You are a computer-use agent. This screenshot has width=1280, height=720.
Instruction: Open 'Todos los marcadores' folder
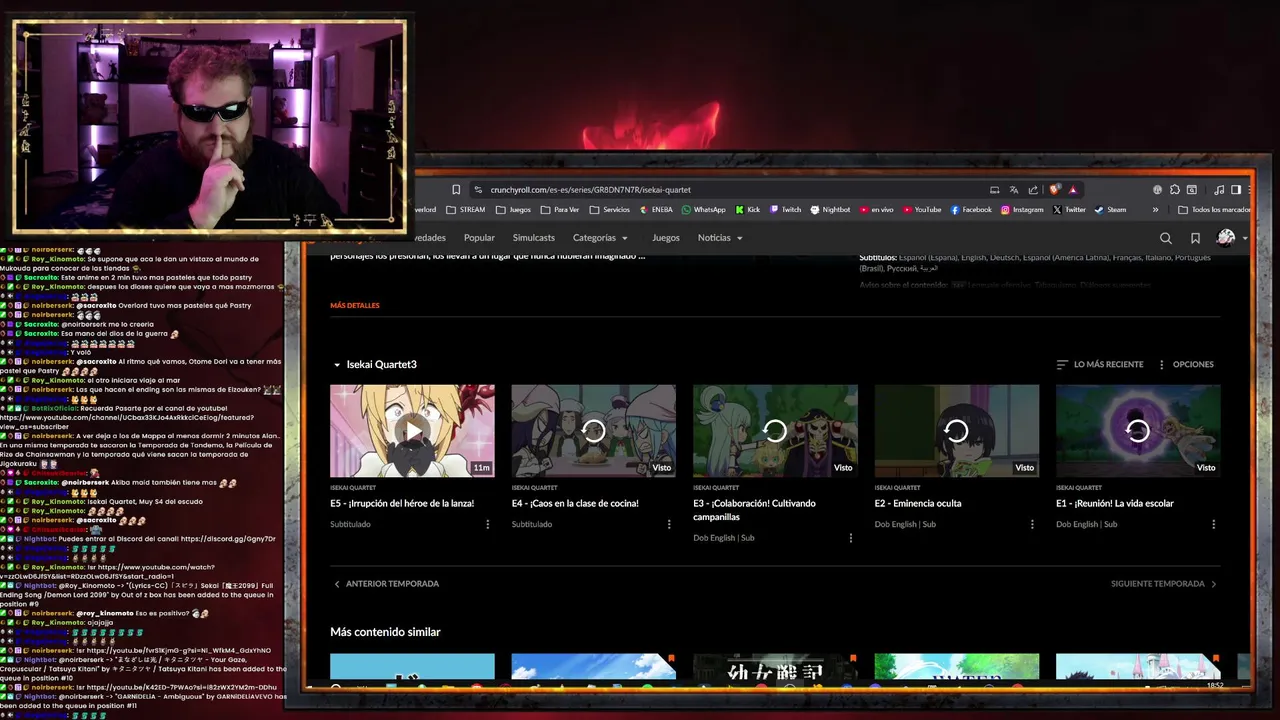pyautogui.click(x=1214, y=210)
